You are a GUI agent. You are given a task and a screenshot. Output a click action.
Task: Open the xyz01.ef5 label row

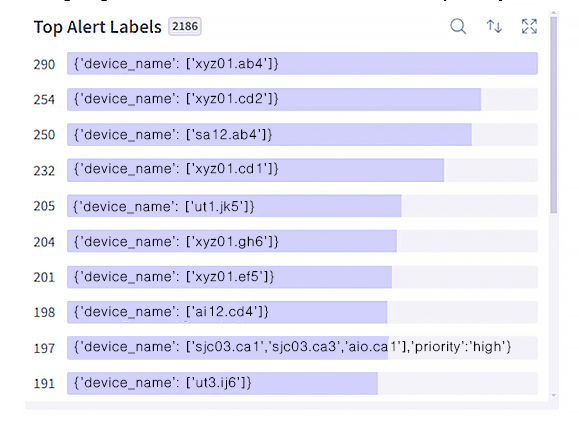[x=302, y=277]
